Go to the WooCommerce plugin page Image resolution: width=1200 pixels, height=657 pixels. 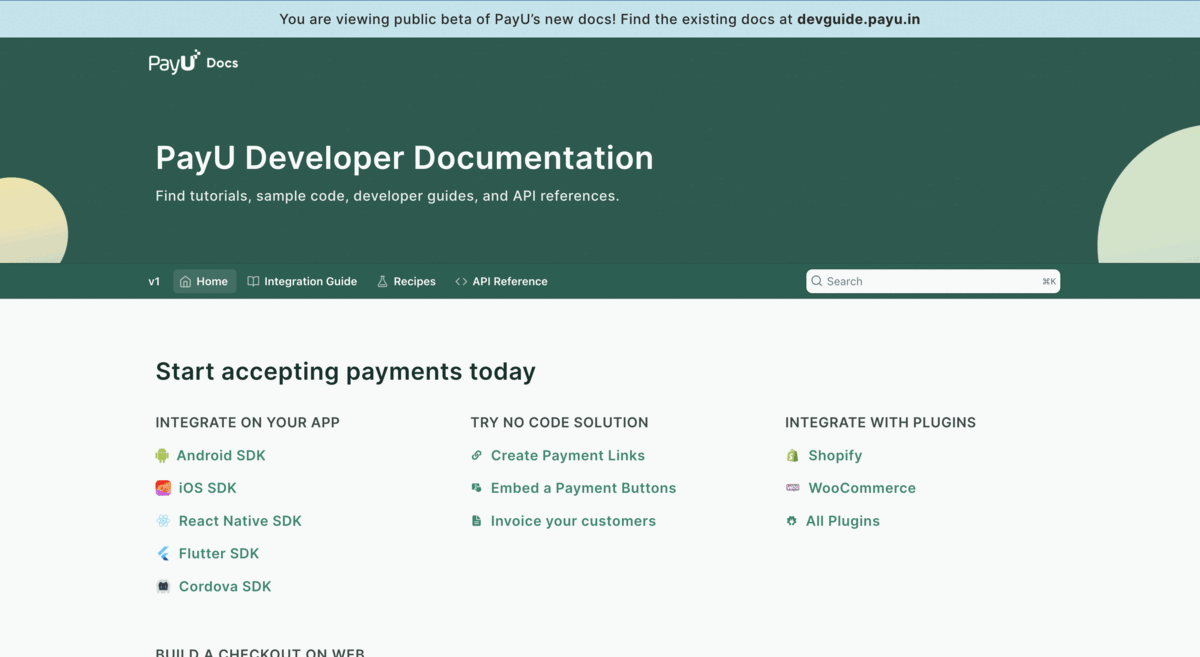coord(862,488)
